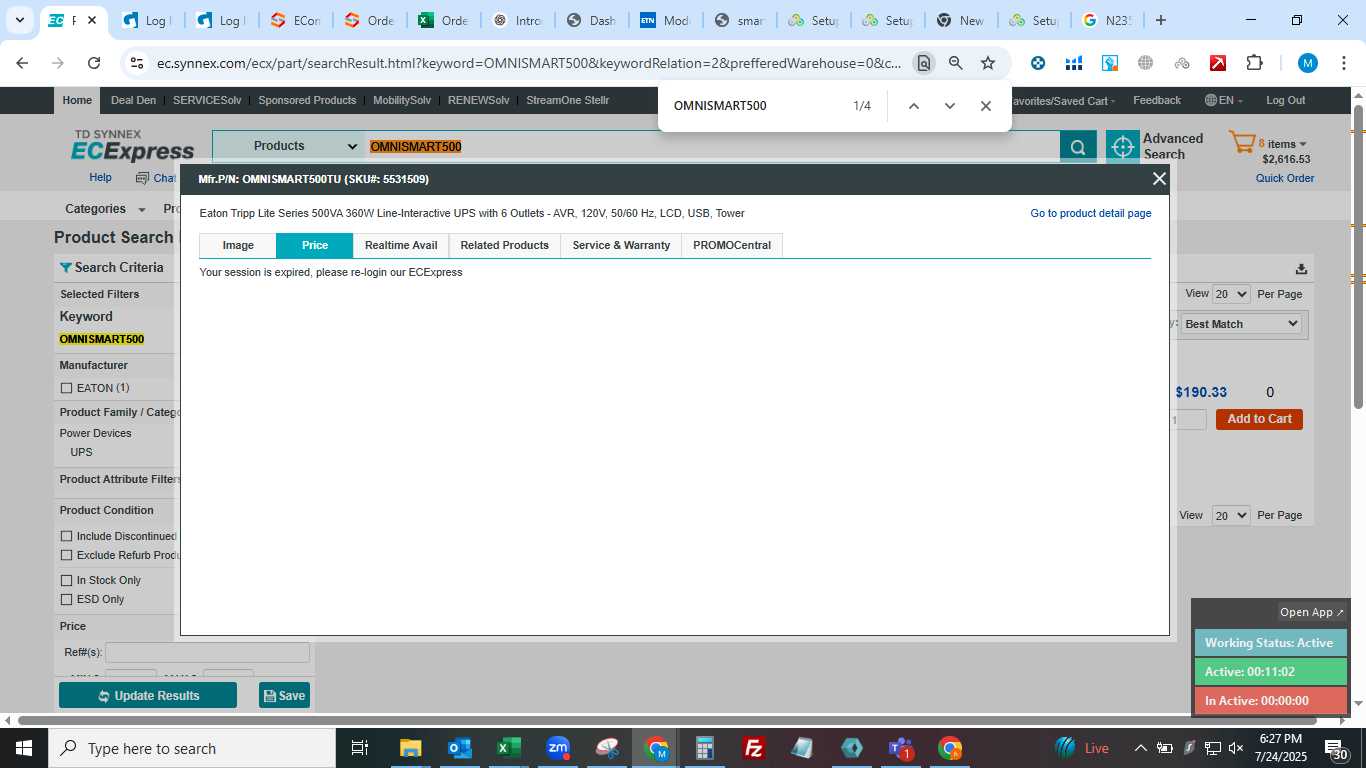Go to previous find-in-page match
Viewport: 1366px width, 768px height.
(x=913, y=106)
